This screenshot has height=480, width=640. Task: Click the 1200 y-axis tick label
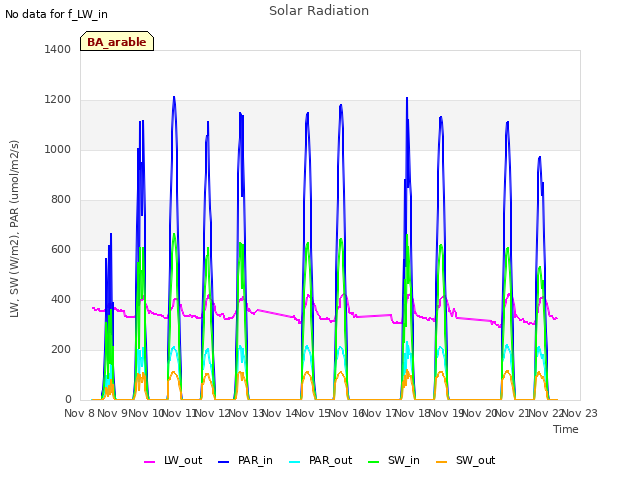pos(58,100)
